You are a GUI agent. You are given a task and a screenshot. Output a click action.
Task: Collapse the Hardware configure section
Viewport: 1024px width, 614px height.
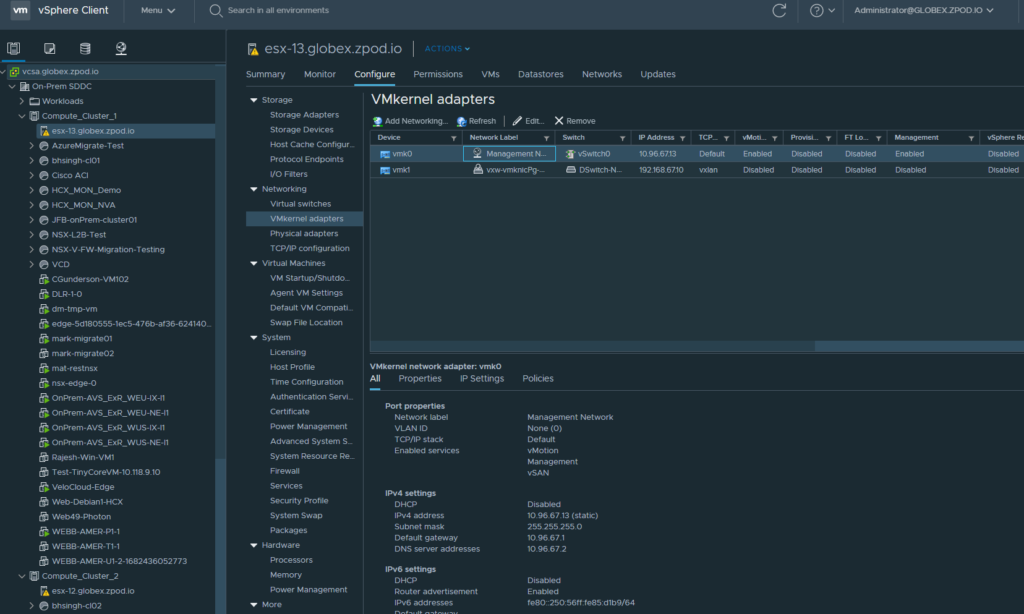pos(254,545)
